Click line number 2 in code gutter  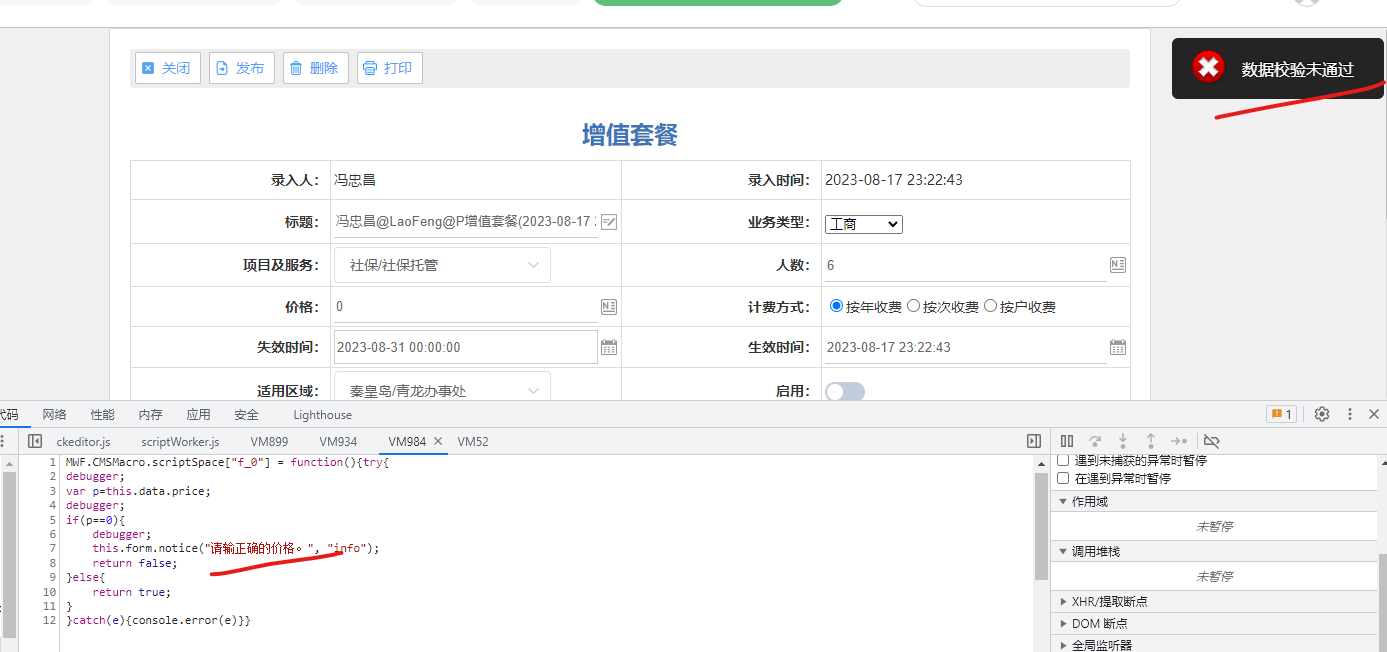click(x=52, y=477)
